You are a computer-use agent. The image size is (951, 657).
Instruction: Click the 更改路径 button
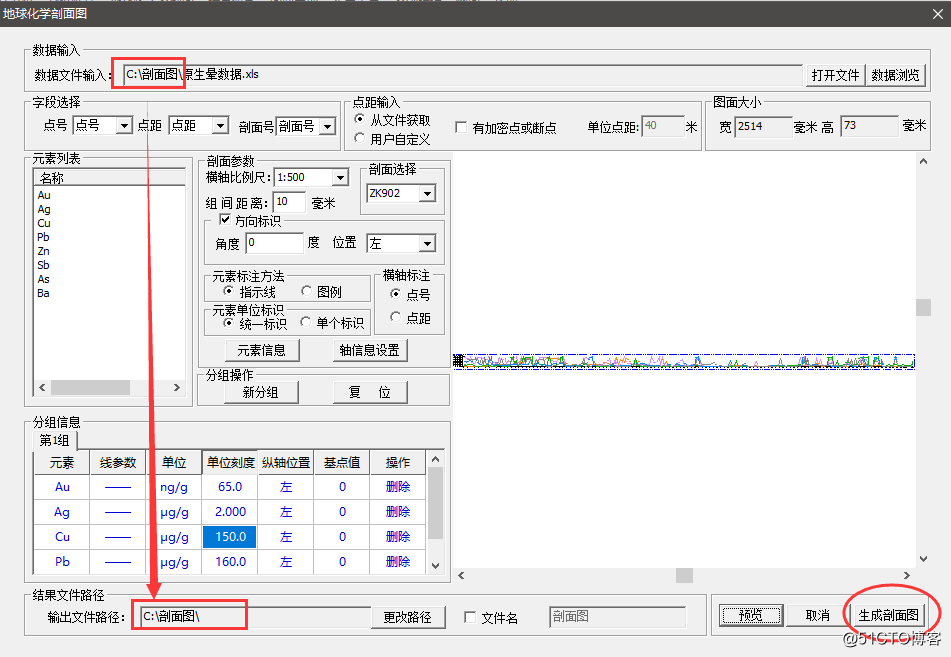click(408, 618)
